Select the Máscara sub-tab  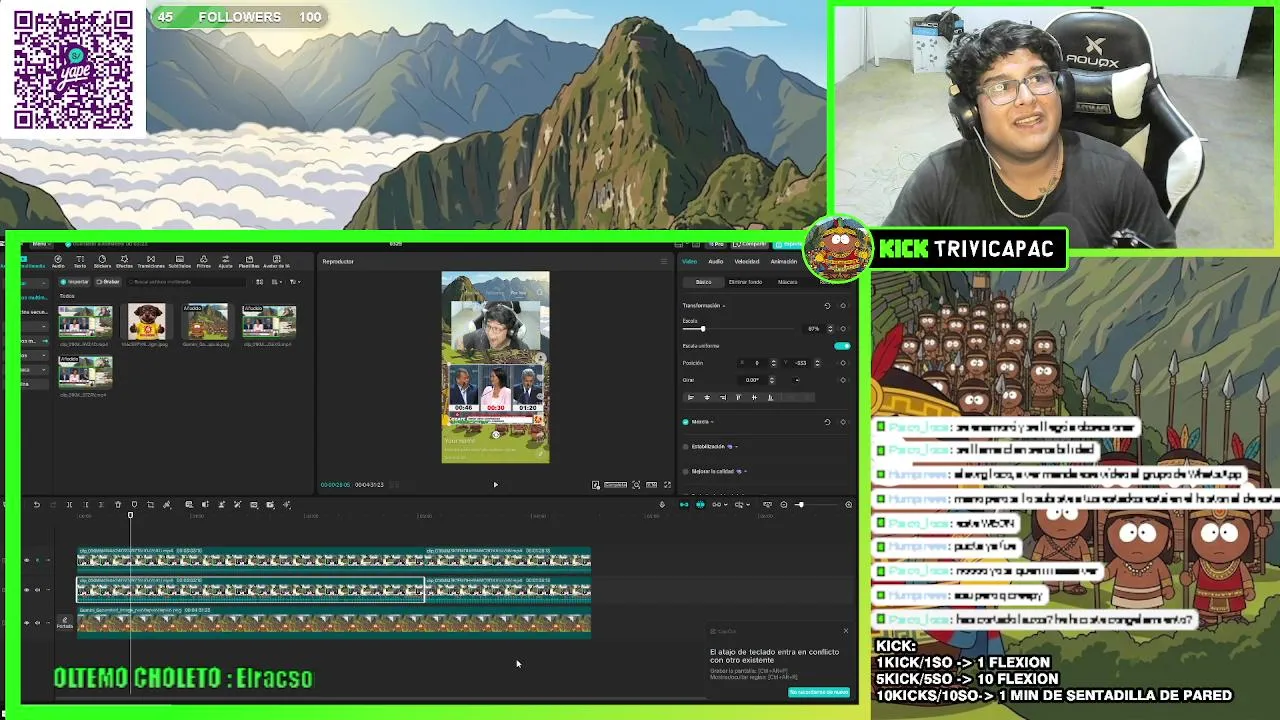[788, 282]
